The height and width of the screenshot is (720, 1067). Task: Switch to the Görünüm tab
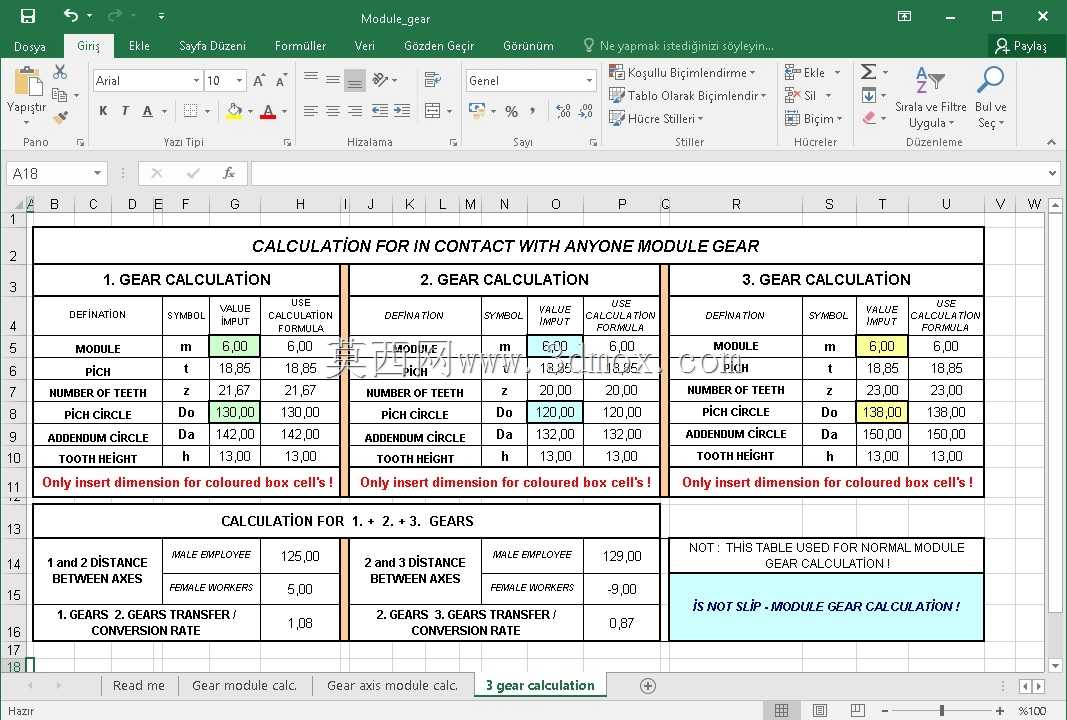(528, 46)
